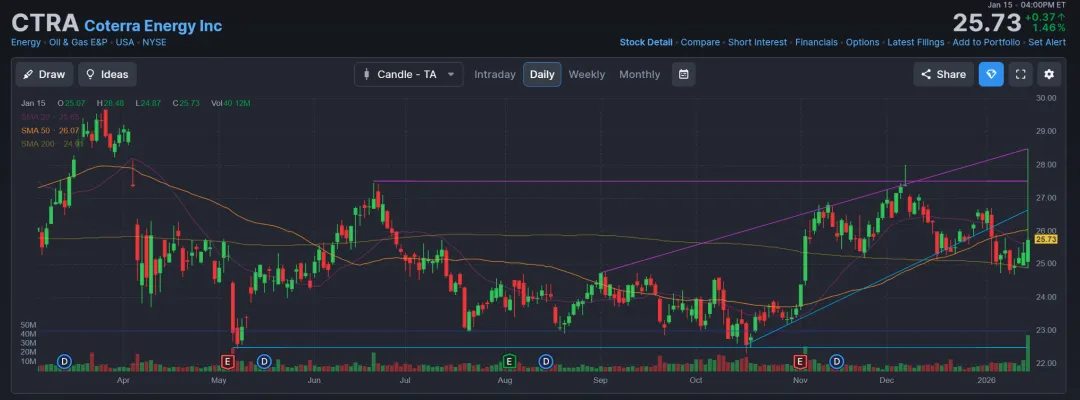
Task: Select the Daily timeframe
Action: coord(542,74)
